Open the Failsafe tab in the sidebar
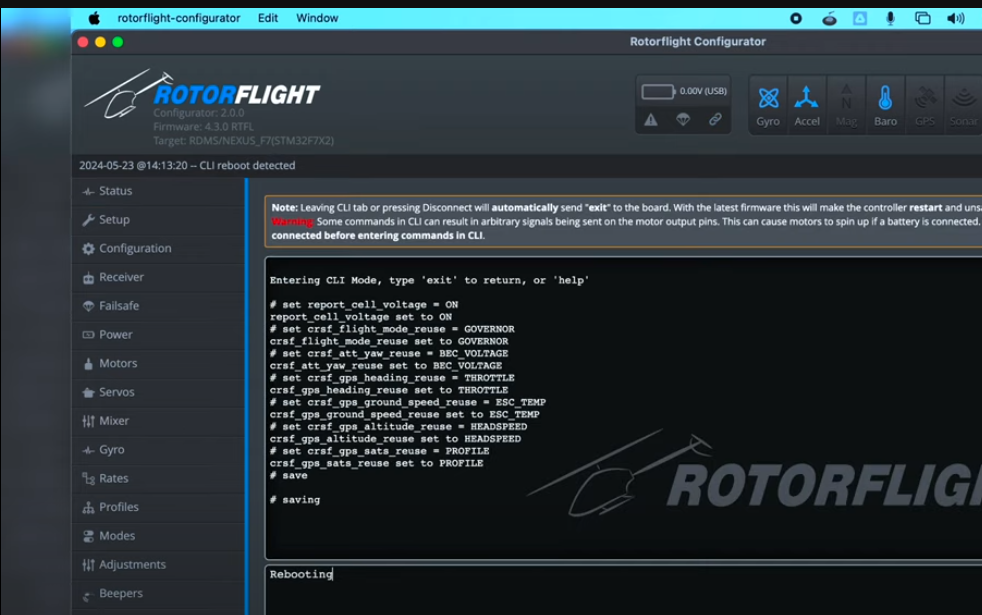This screenshot has height=615, width=982. pos(158,306)
